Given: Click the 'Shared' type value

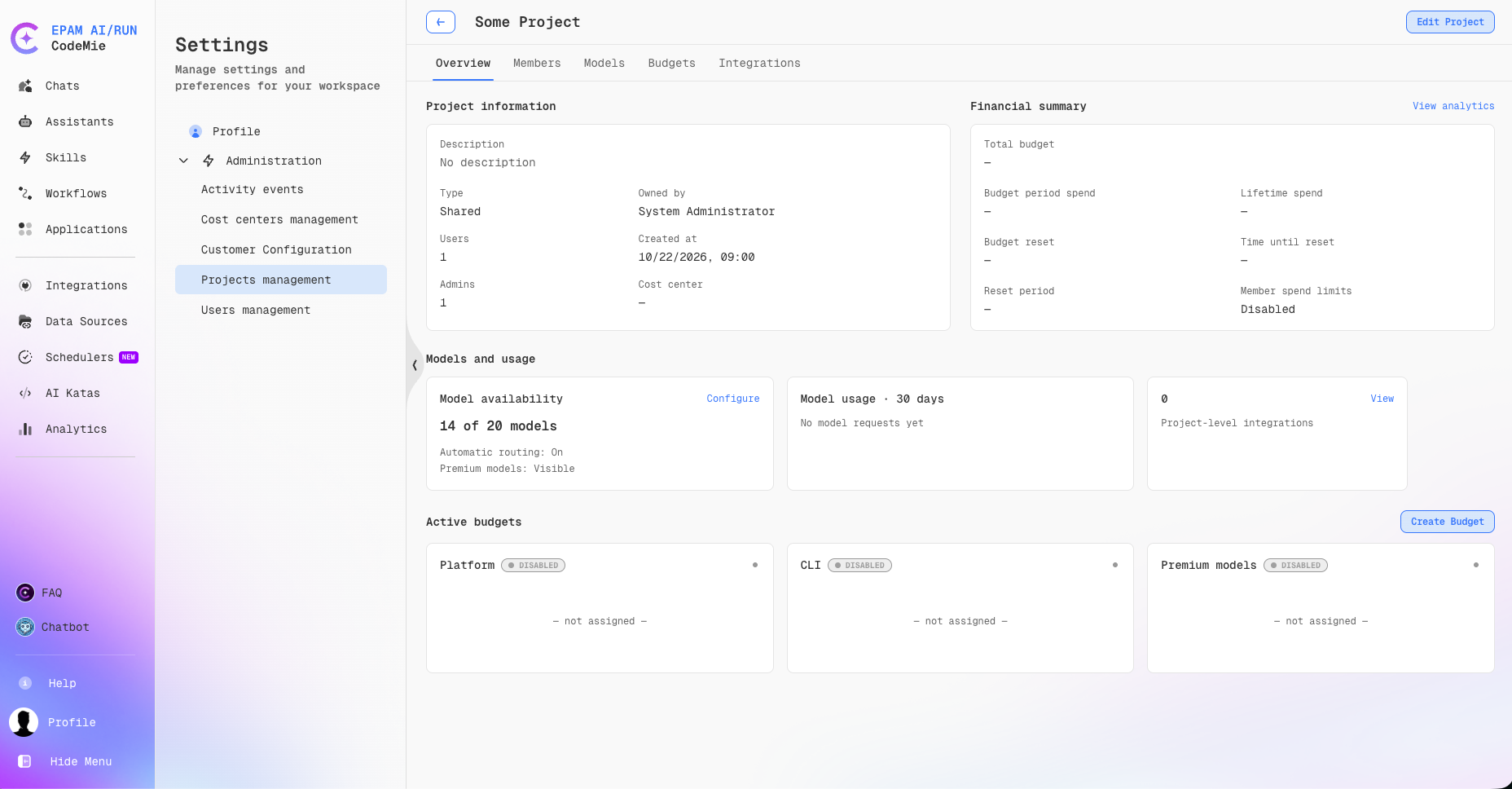Looking at the screenshot, I should pos(460,211).
